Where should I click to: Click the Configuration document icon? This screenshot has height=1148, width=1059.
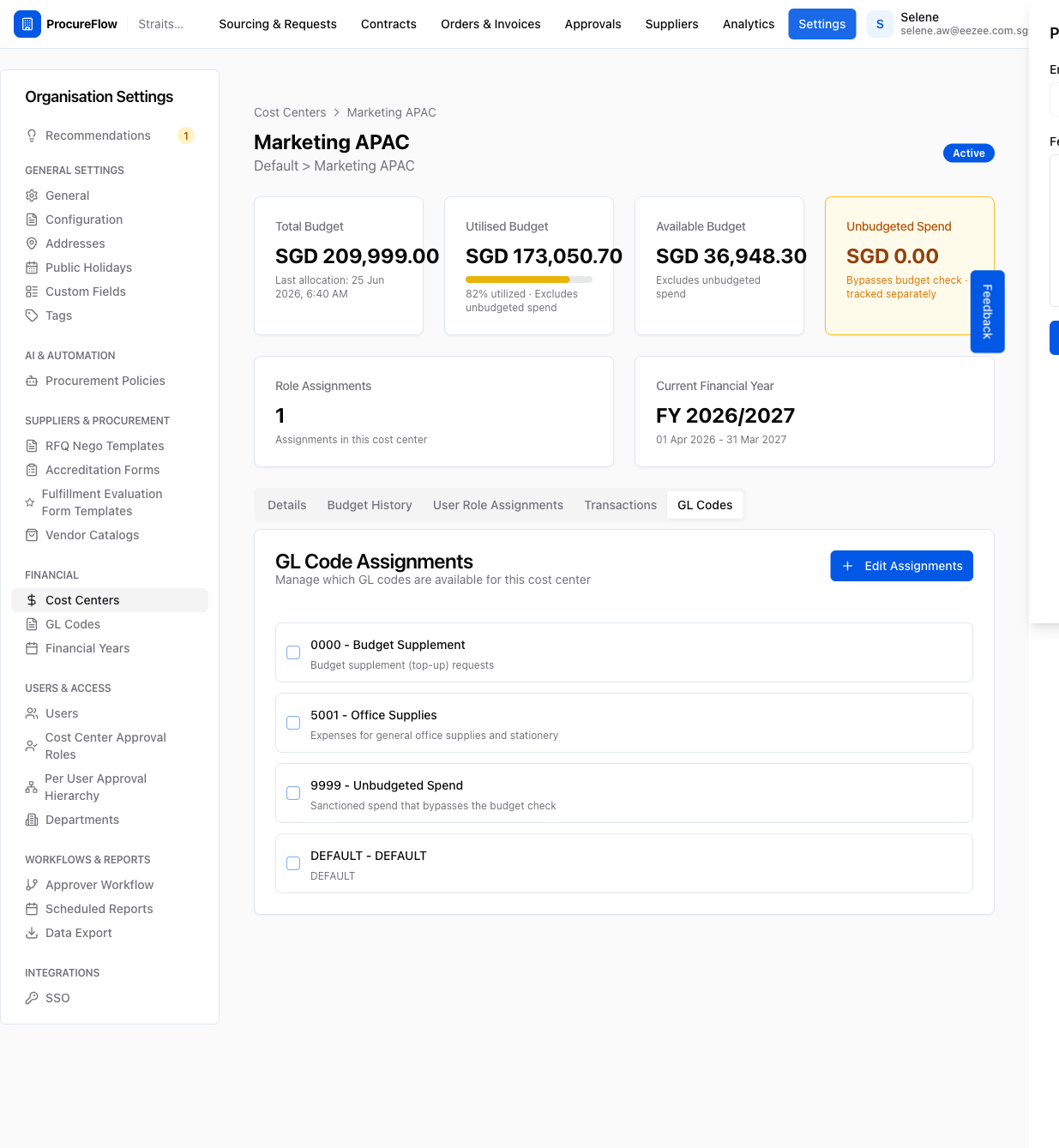[32, 219]
